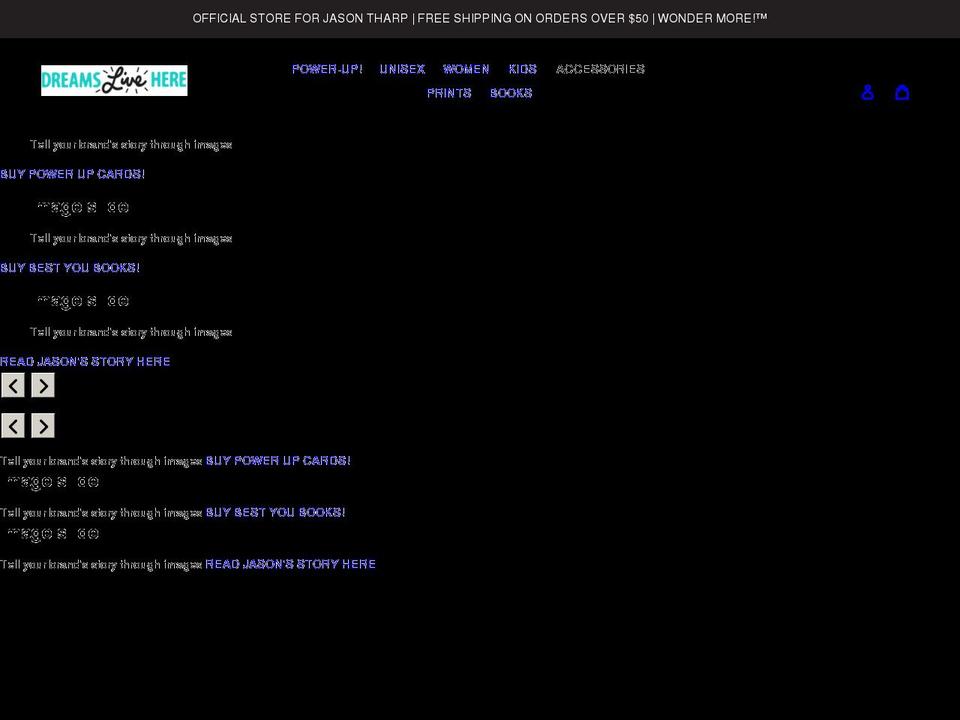This screenshot has height=720, width=960.
Task: Open the shopping cart icon
Action: click(x=902, y=92)
